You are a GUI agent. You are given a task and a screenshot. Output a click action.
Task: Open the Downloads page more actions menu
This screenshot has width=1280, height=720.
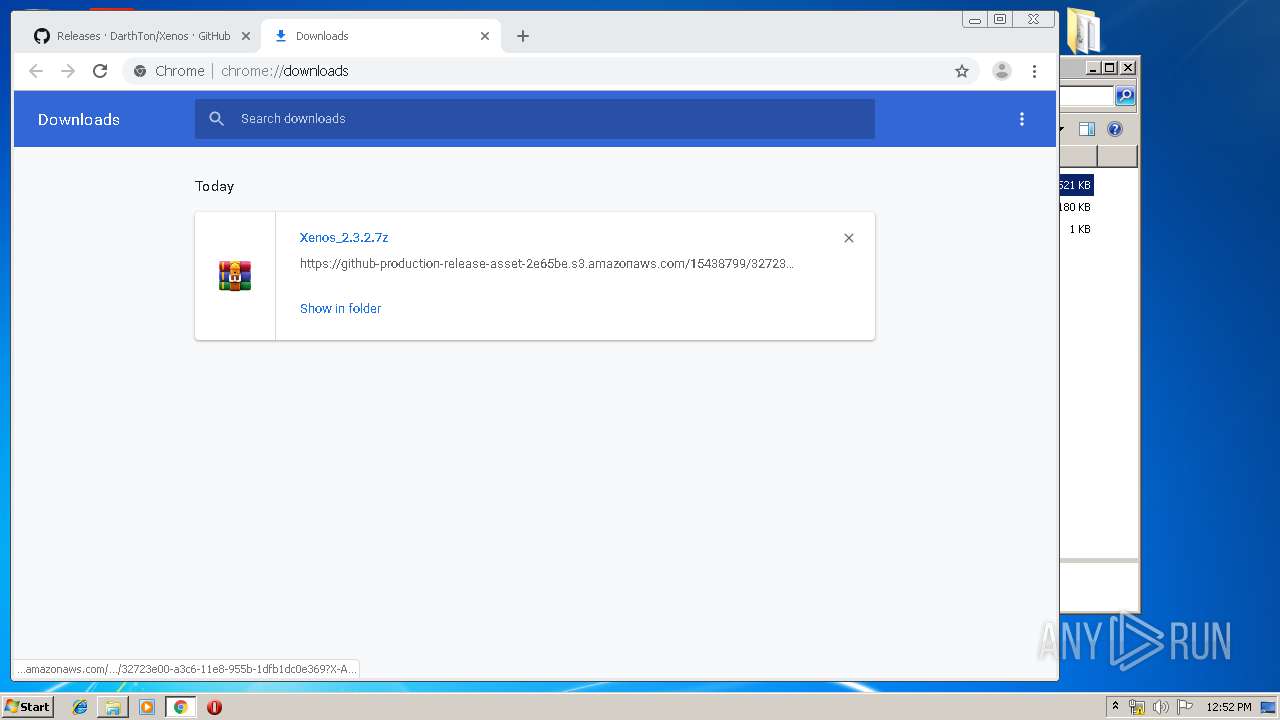pos(1022,119)
